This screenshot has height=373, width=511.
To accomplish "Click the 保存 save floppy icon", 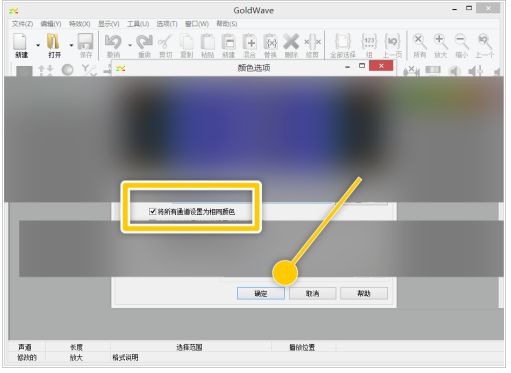I will click(86, 42).
